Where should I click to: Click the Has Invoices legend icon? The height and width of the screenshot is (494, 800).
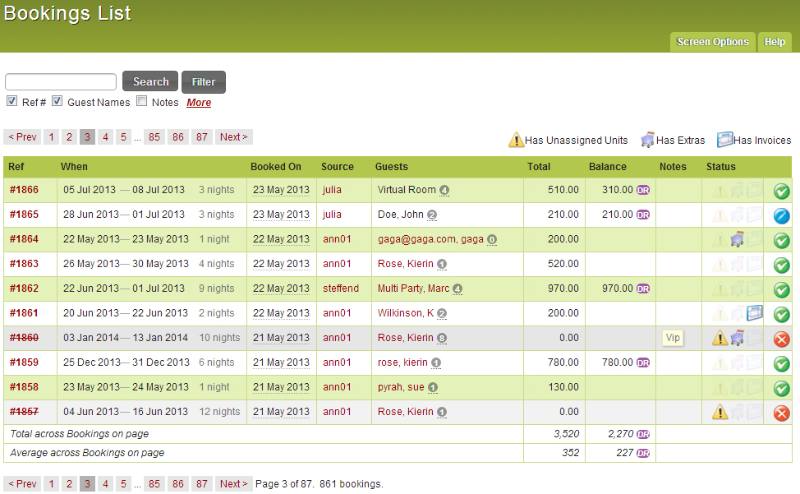(724, 139)
